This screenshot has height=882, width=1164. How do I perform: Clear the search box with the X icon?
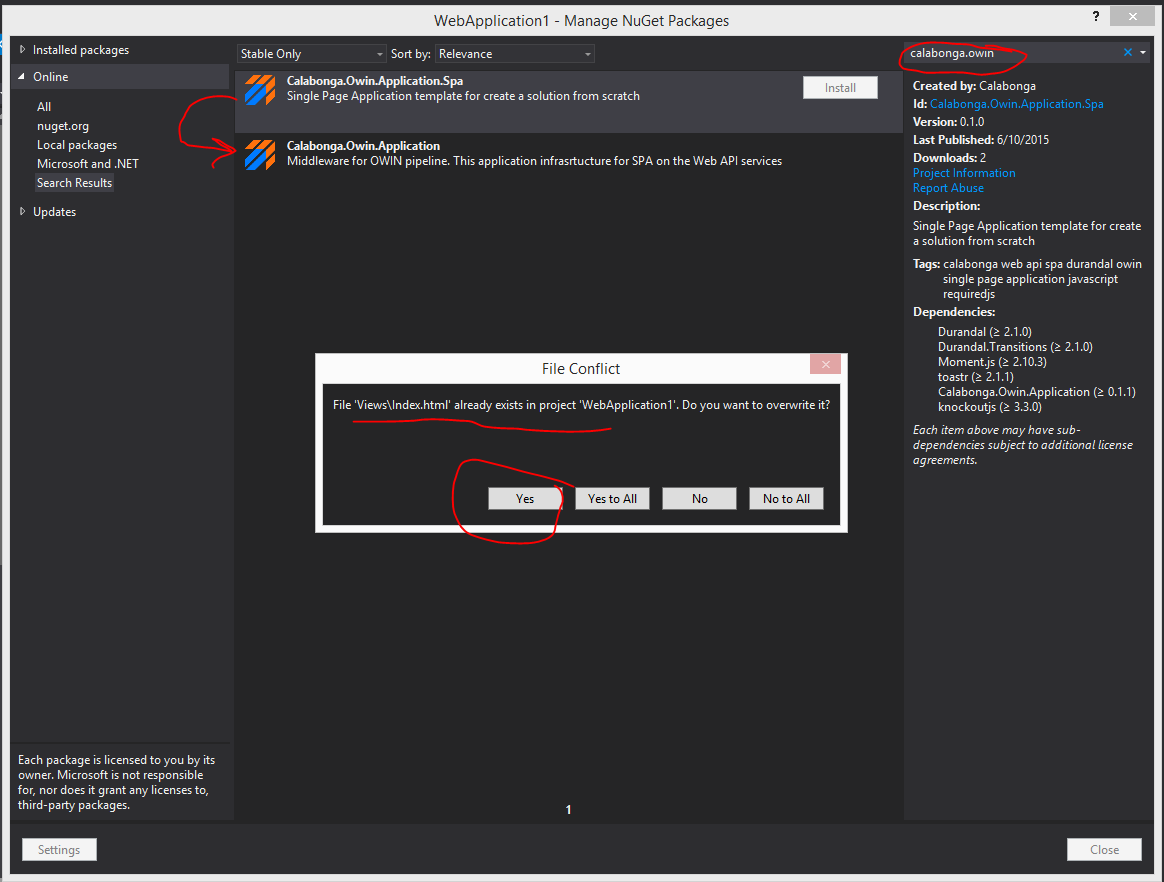click(x=1128, y=52)
